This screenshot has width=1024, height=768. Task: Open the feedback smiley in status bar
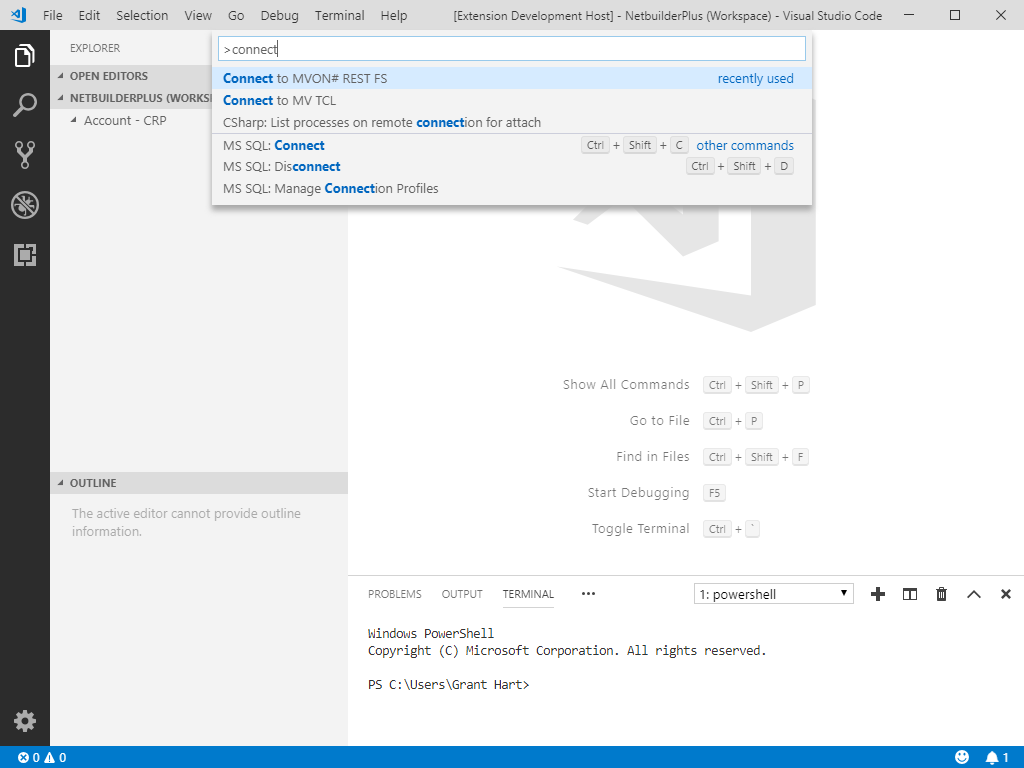[x=962, y=757]
